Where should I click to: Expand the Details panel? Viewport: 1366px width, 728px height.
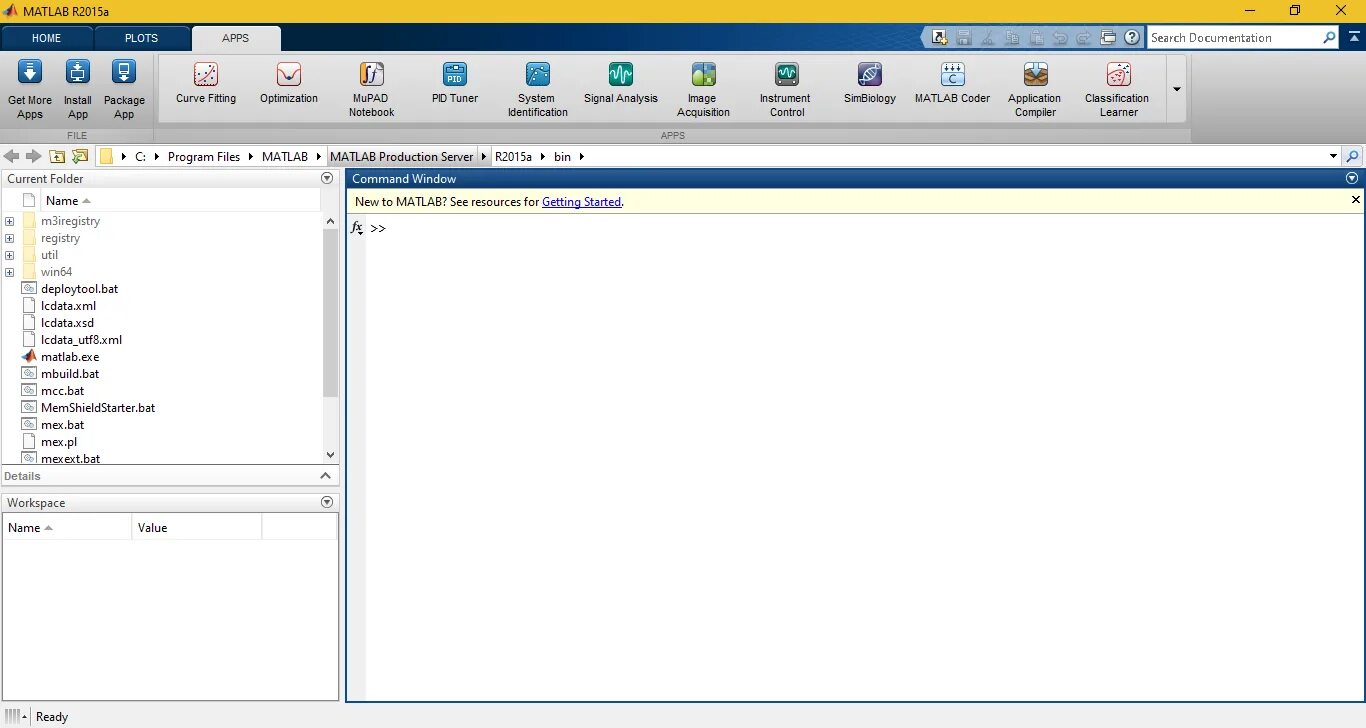coord(325,476)
